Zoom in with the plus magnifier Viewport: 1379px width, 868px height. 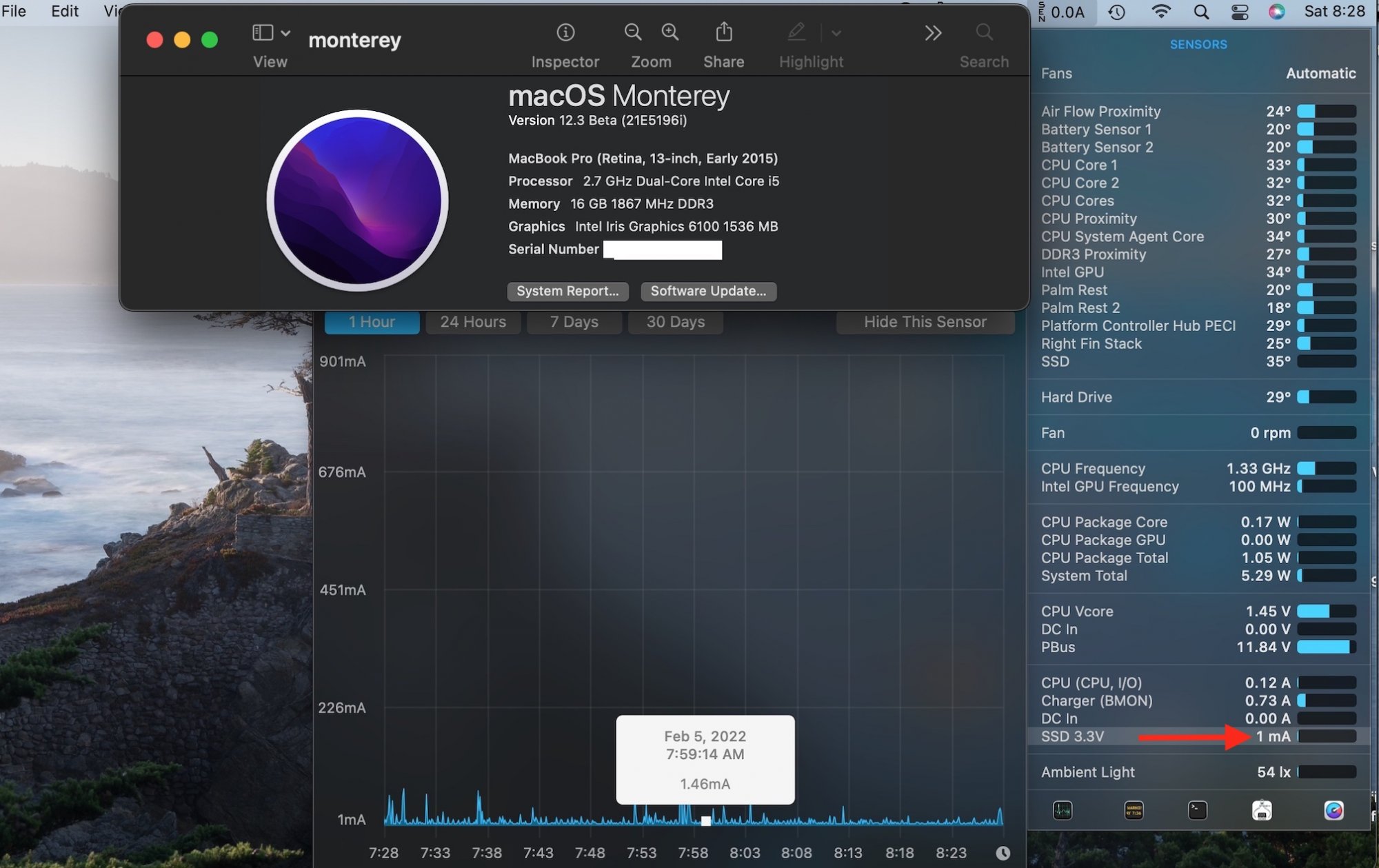(670, 32)
